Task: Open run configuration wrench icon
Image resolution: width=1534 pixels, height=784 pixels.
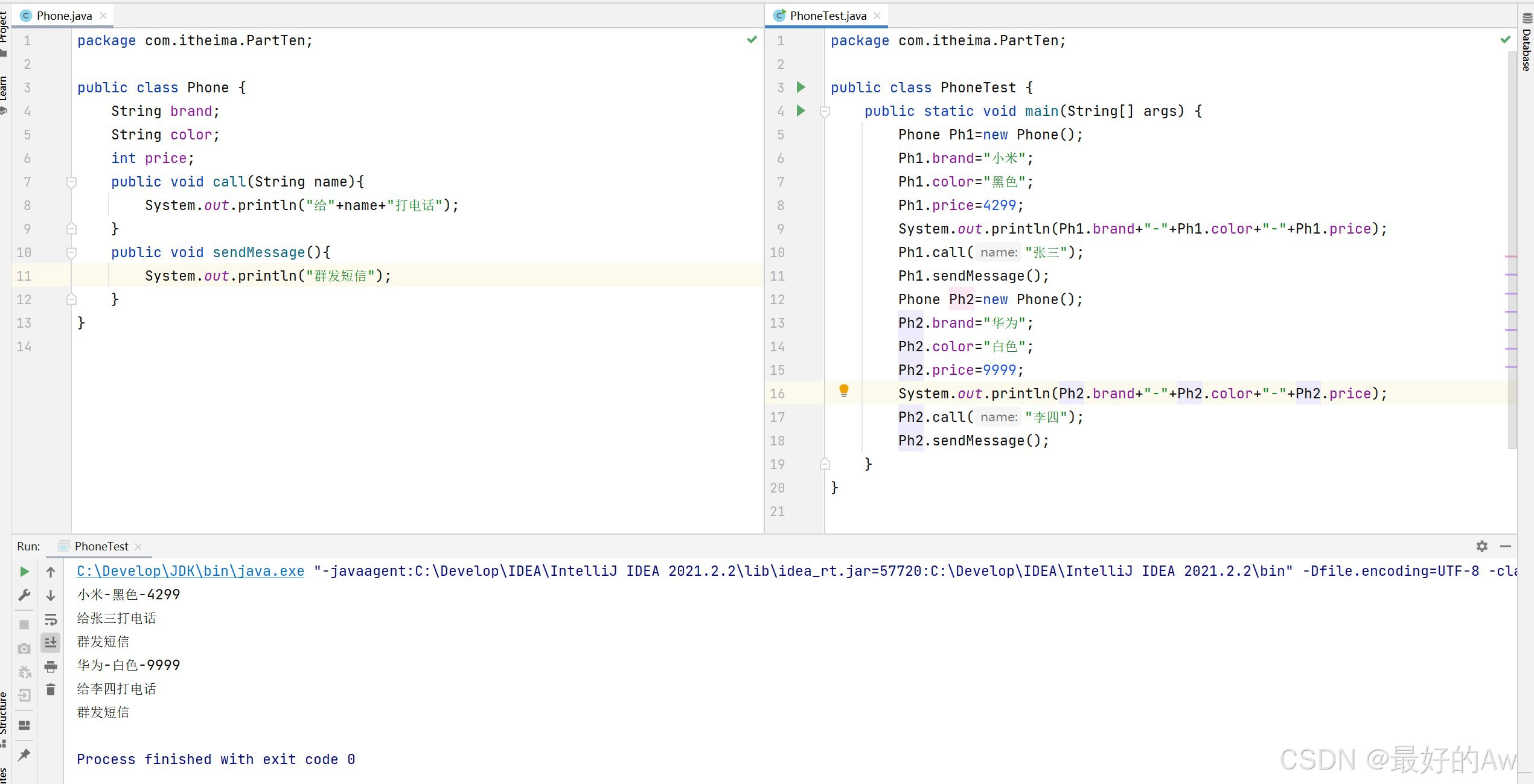Action: point(24,596)
